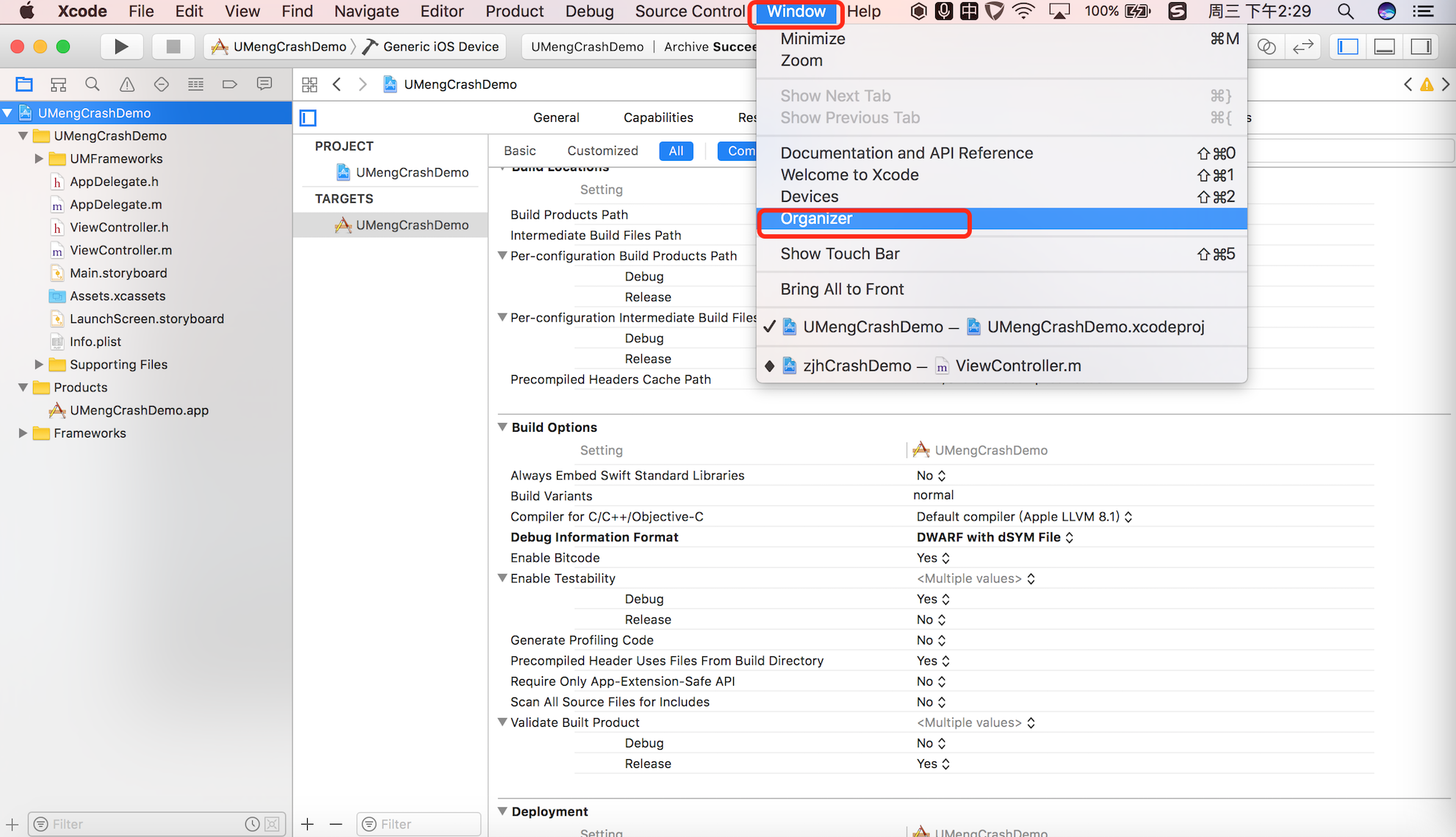Switch to the Version editor arrows icon
This screenshot has height=837, width=1456.
point(1303,47)
